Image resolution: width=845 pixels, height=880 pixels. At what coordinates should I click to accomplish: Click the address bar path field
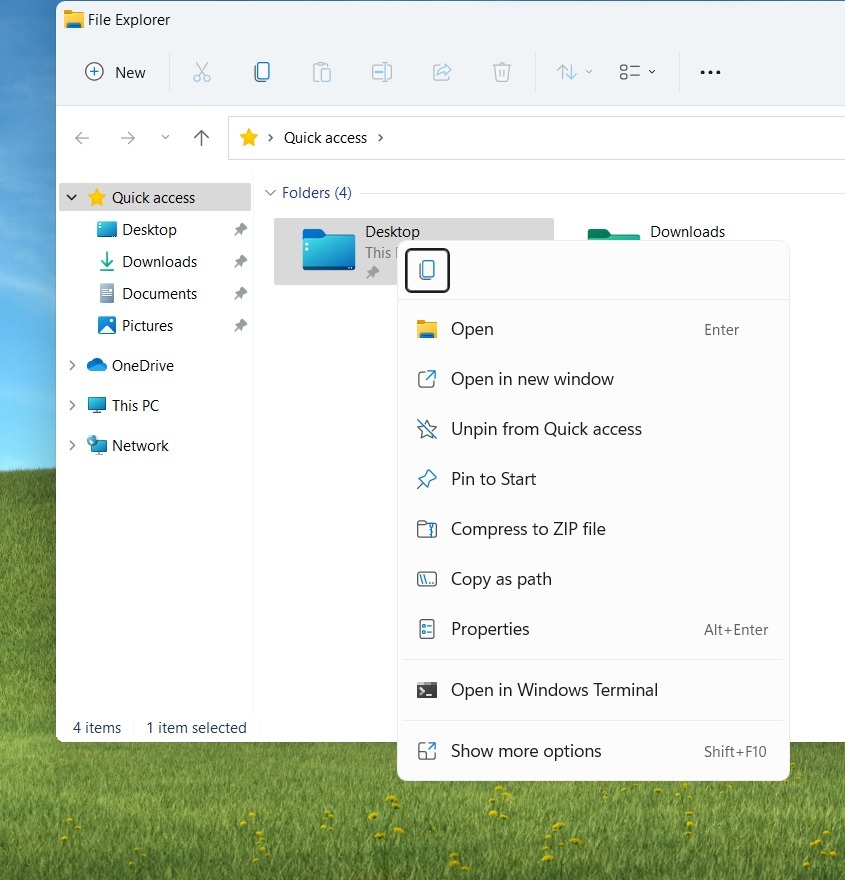tap(536, 138)
